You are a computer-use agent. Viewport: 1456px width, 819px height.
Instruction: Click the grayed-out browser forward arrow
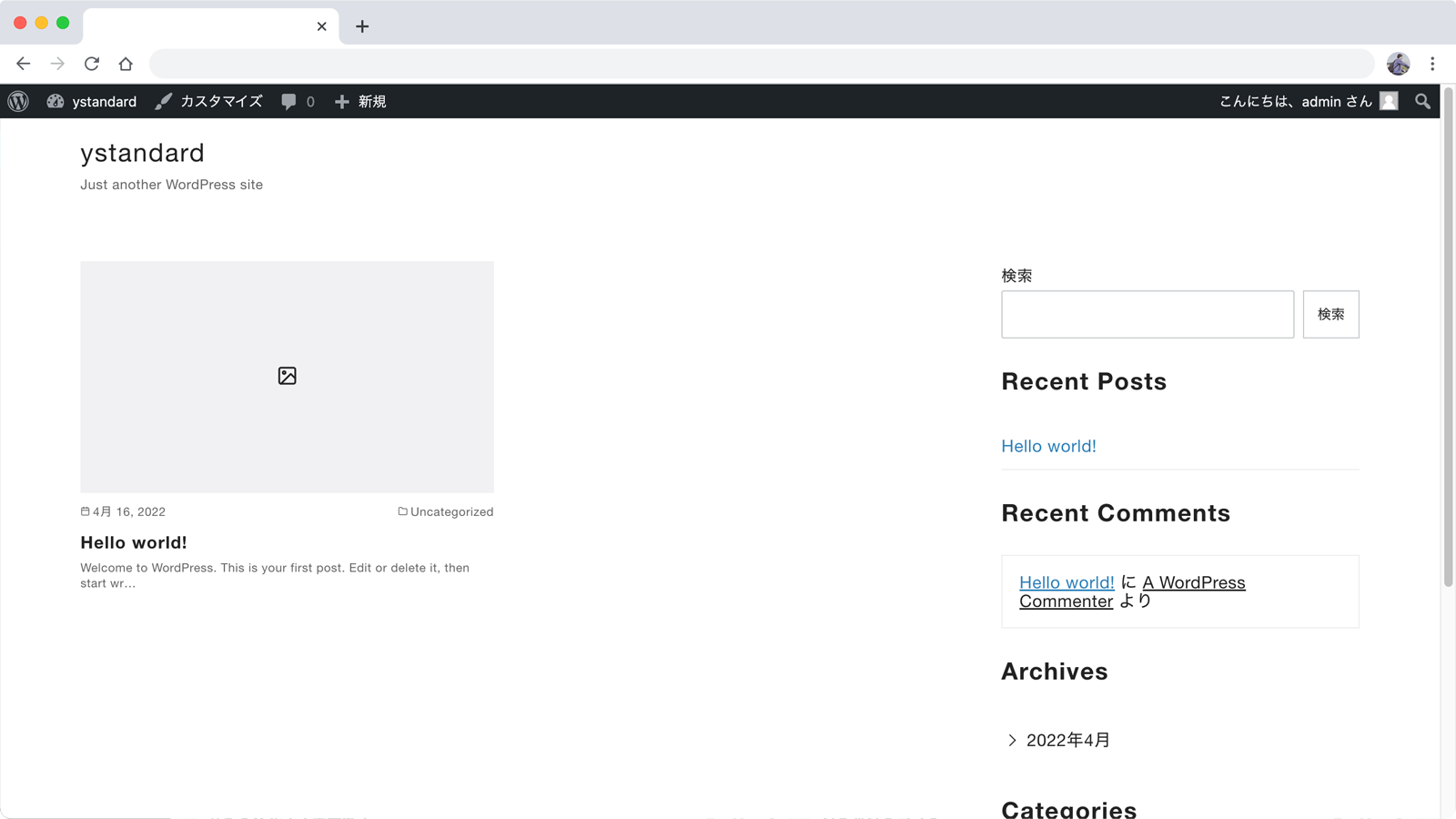point(56,64)
